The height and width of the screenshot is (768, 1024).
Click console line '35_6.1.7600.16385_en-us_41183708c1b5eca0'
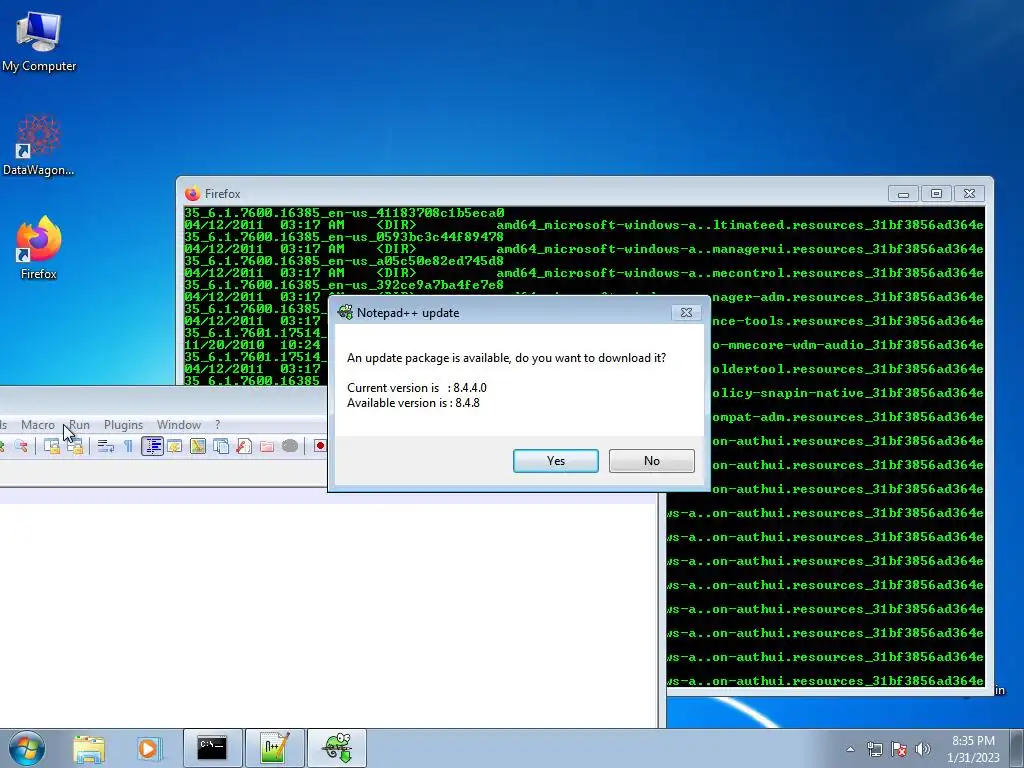point(344,213)
